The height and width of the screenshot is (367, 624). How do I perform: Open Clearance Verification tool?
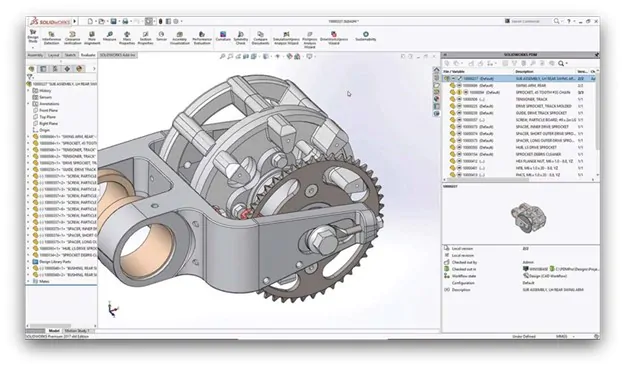point(72,38)
